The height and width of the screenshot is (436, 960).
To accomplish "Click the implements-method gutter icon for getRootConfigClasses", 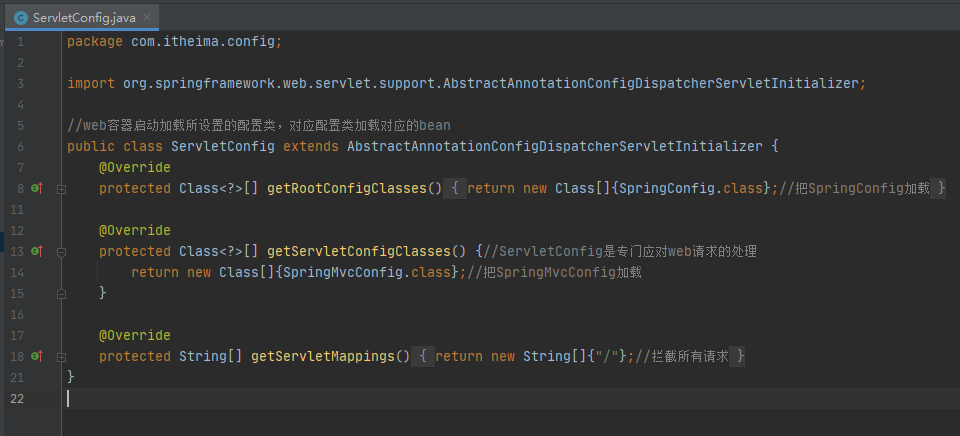I will point(37,188).
